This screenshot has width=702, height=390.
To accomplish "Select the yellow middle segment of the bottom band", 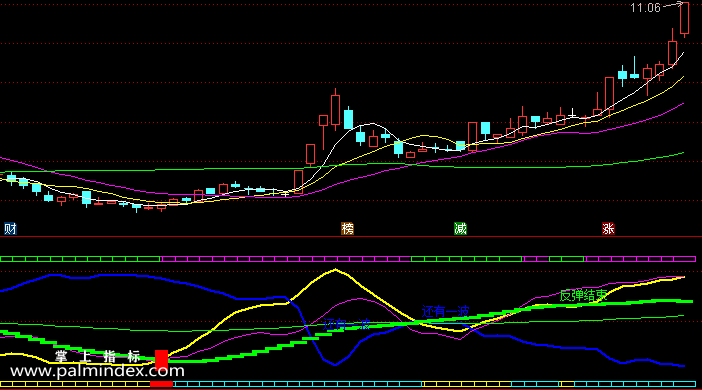I will [x=467, y=384].
